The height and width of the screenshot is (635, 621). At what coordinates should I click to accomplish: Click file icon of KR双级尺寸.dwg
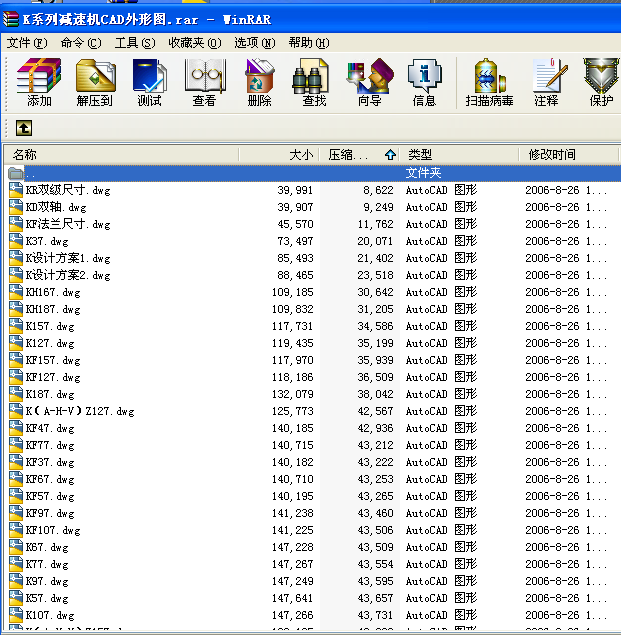click(x=16, y=190)
